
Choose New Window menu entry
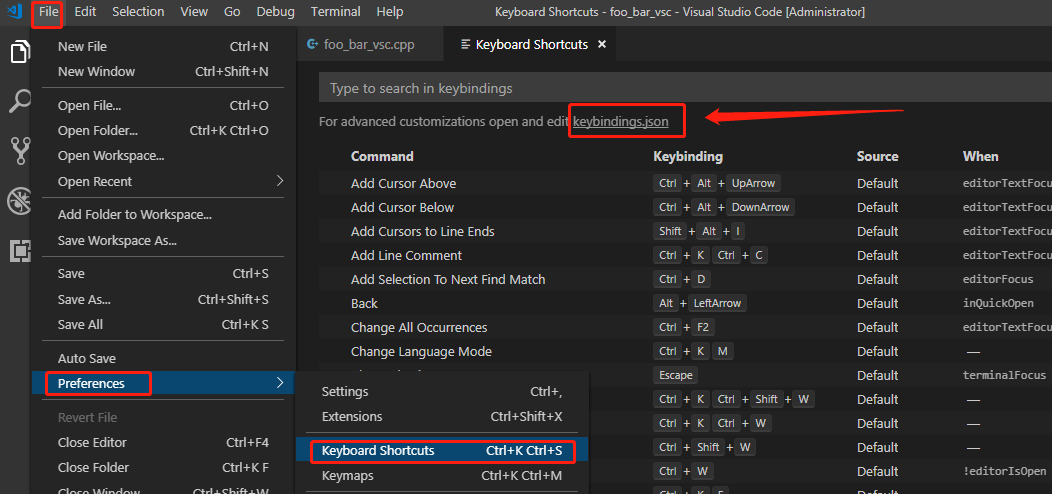[x=163, y=71]
